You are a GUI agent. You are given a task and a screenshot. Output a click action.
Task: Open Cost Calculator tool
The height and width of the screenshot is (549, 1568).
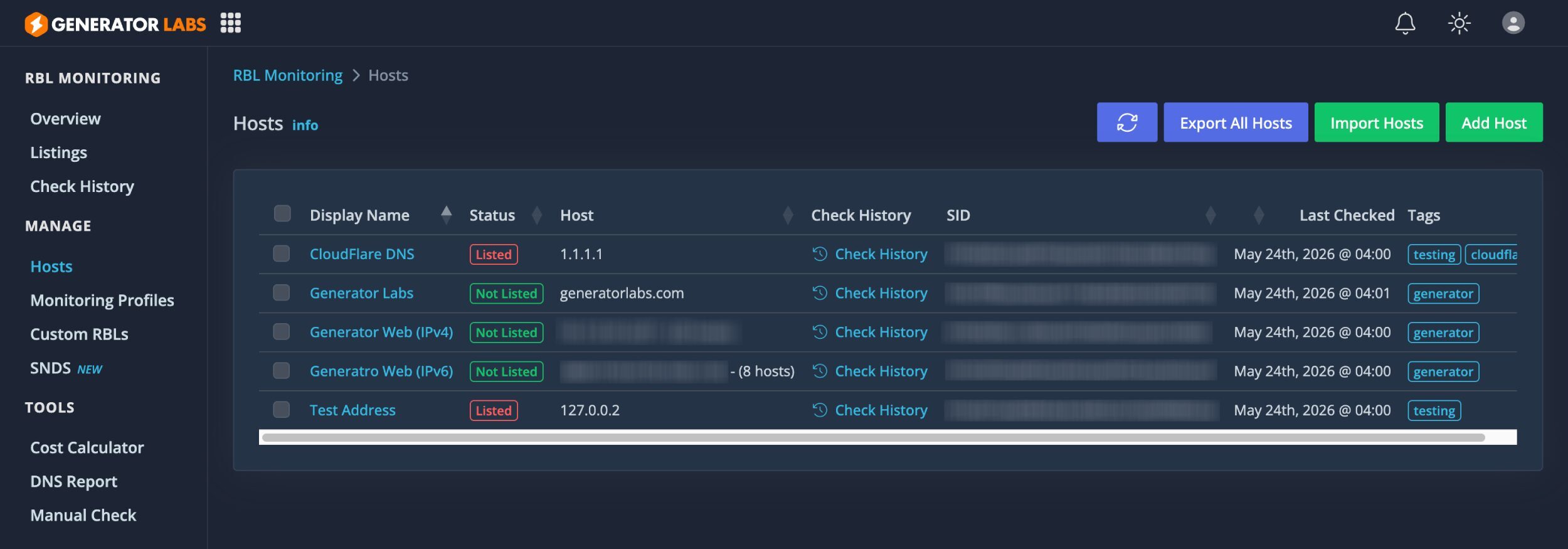coord(87,447)
